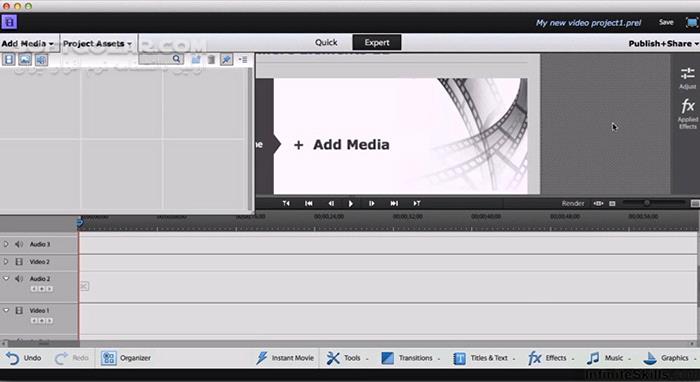700x382 pixels.
Task: Toggle full screen icon beside Save
Action: pos(691,22)
